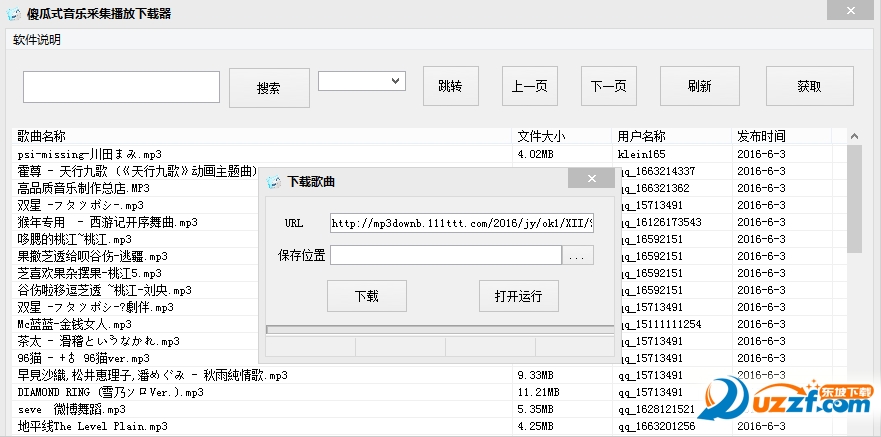Go to next page with 下一页
The image size is (881, 437).
(x=608, y=86)
